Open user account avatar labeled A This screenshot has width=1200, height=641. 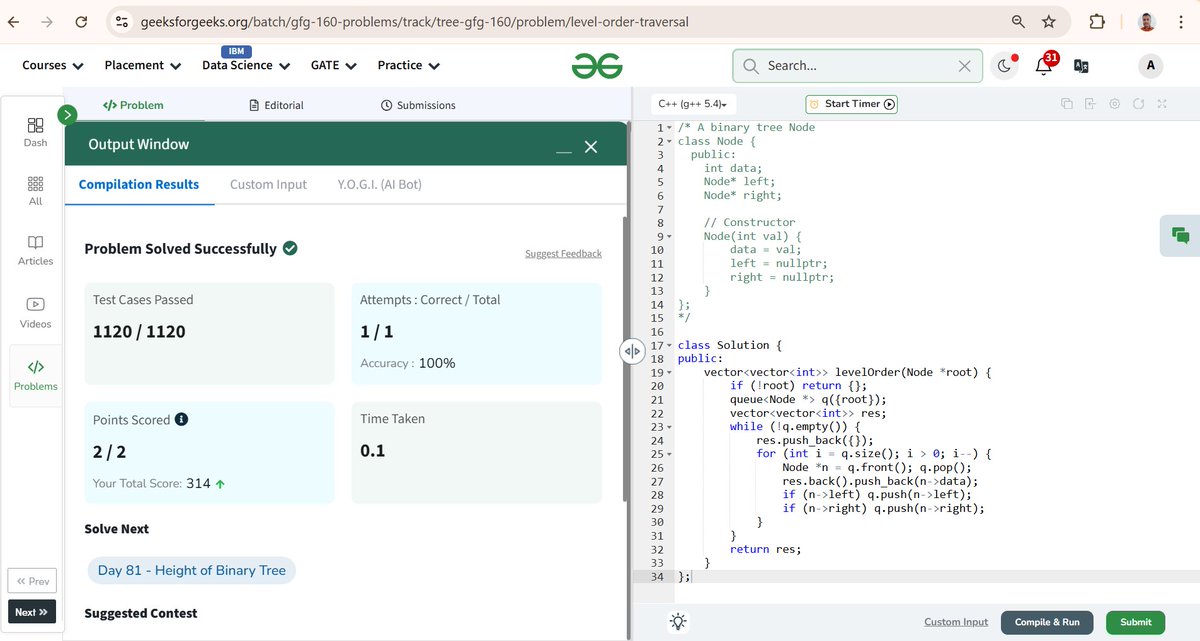point(1151,66)
